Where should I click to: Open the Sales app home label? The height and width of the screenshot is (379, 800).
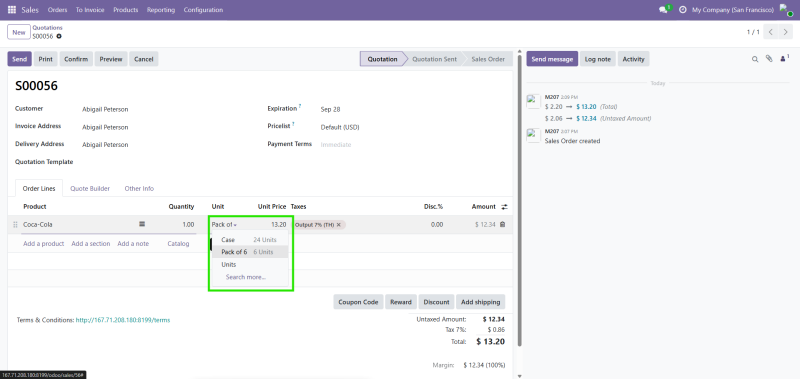pos(30,10)
